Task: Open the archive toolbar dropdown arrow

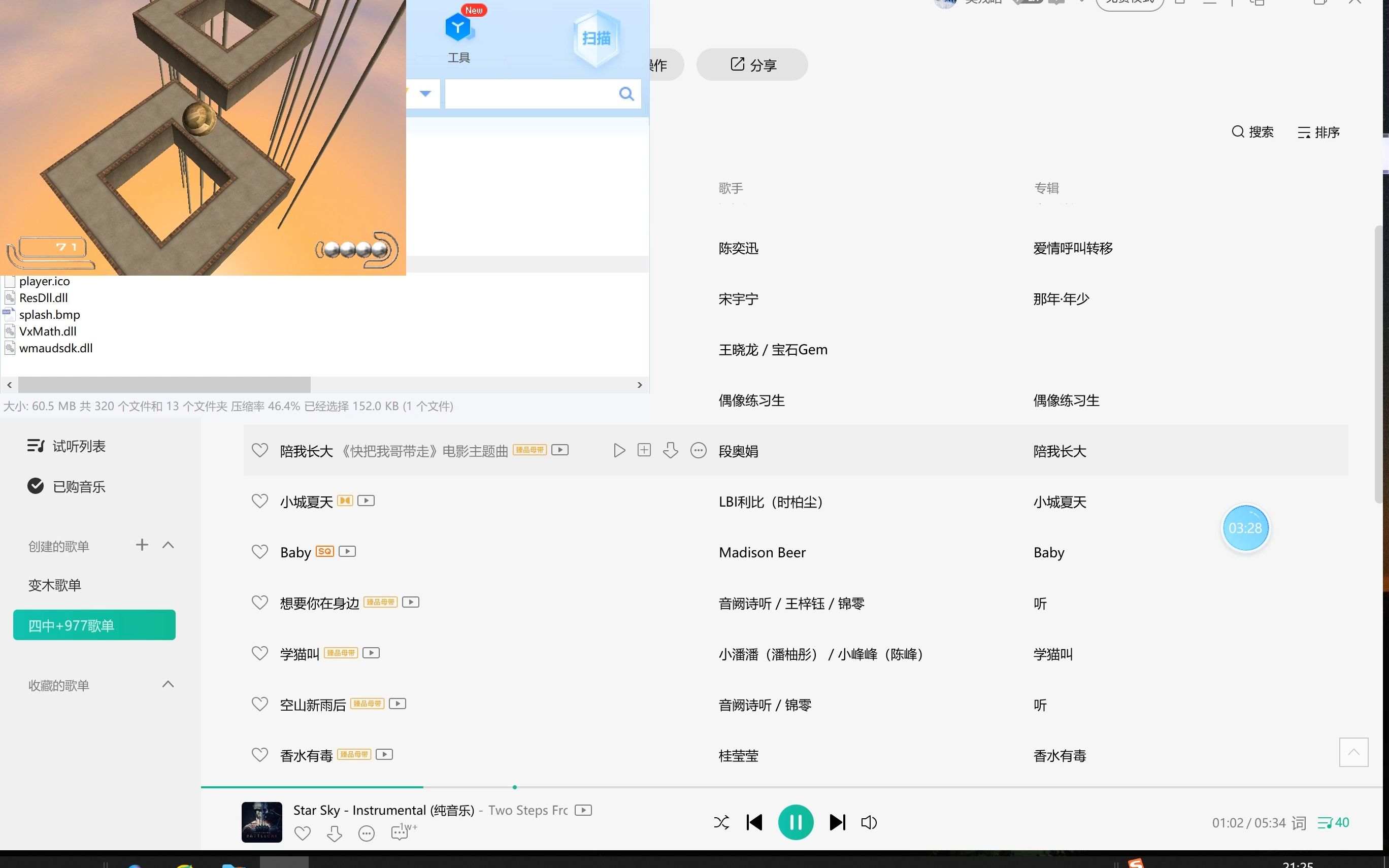Action: [x=425, y=93]
